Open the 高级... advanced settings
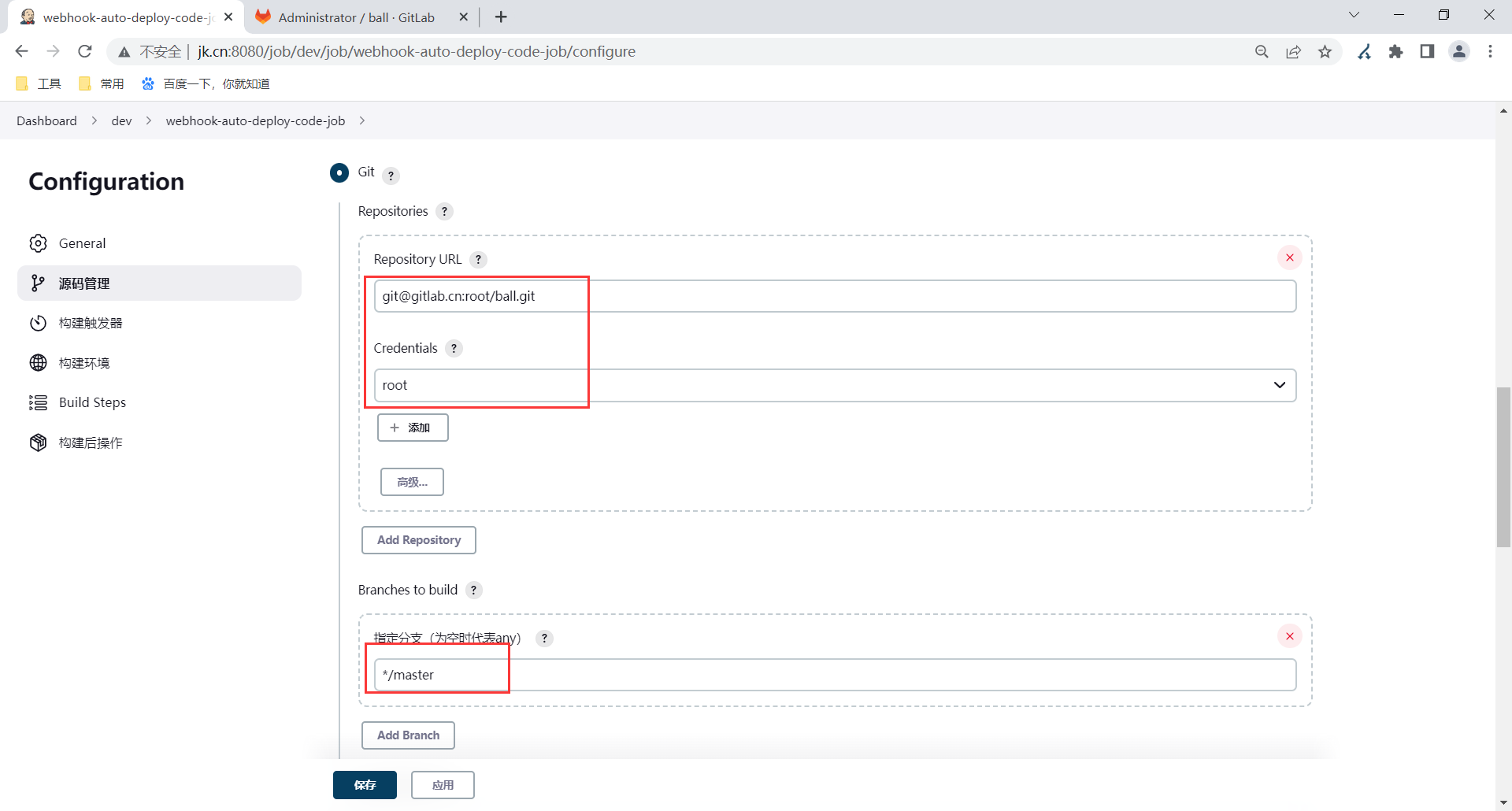The width and height of the screenshot is (1512, 811). (412, 482)
